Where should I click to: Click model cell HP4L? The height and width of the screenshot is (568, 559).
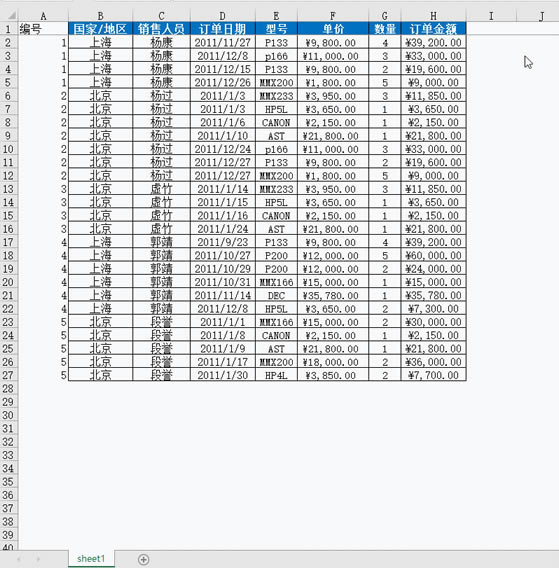pyautogui.click(x=276, y=375)
